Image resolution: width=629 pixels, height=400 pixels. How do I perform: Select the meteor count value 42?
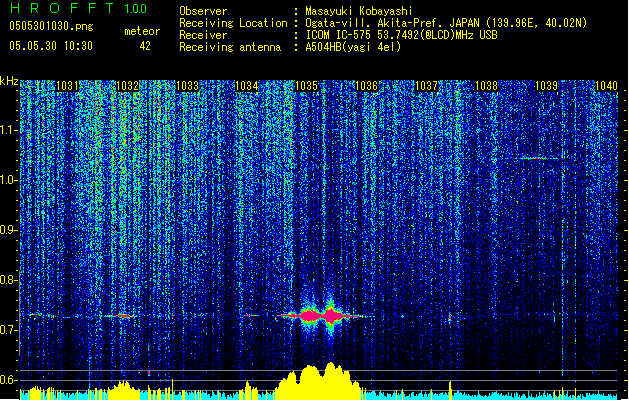click(145, 46)
